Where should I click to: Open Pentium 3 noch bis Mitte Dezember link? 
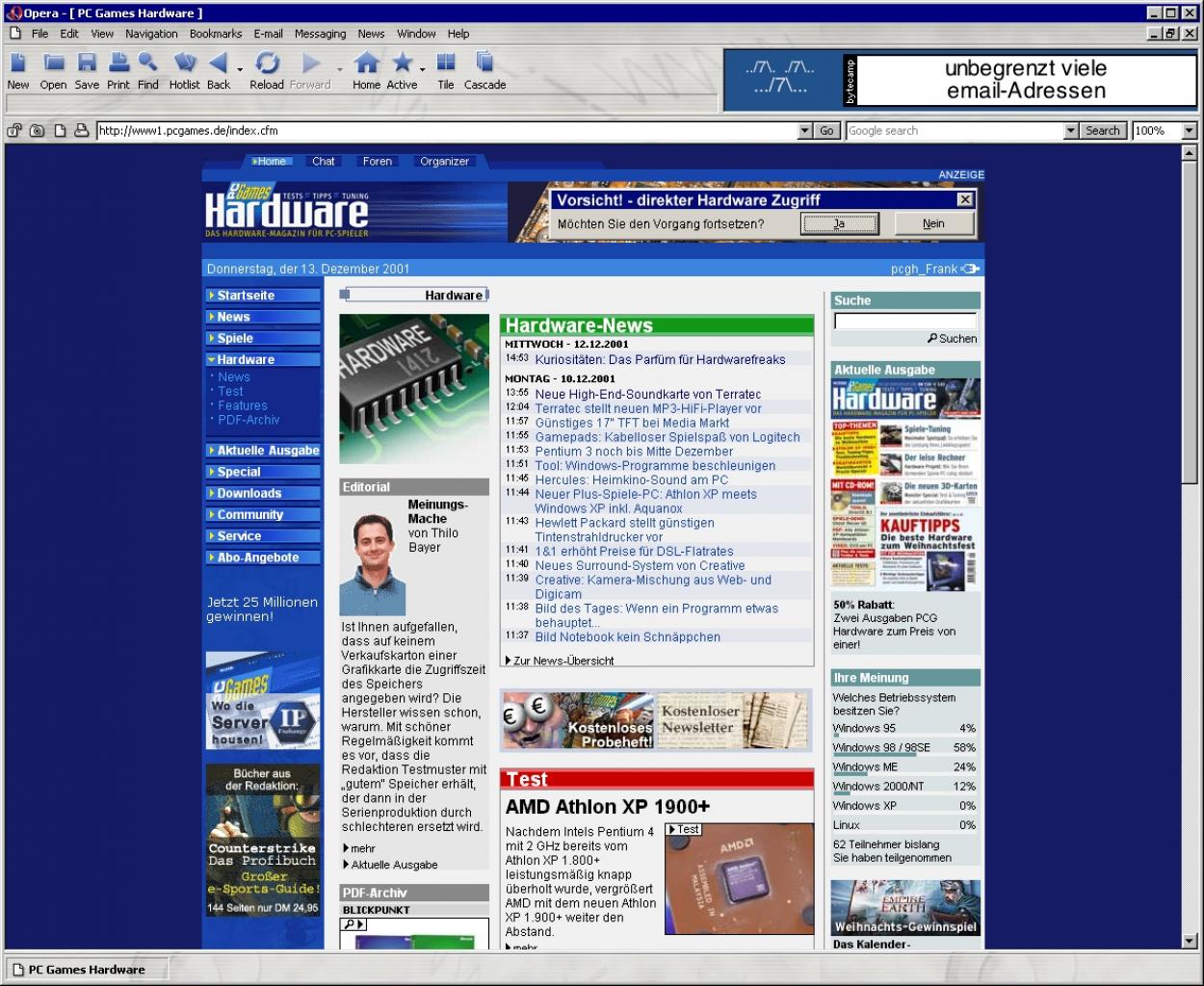pyautogui.click(x=634, y=451)
